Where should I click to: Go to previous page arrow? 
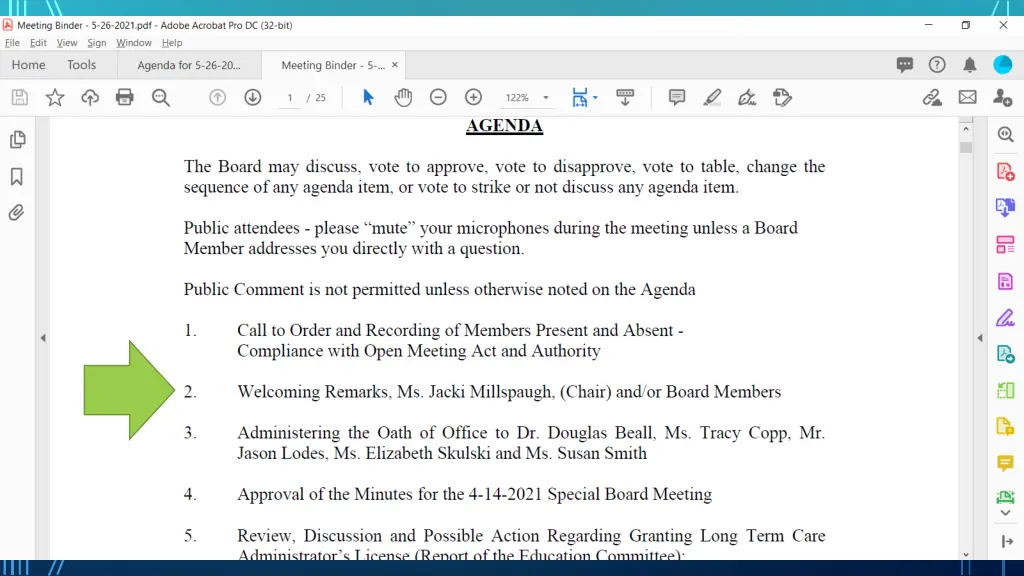[217, 97]
